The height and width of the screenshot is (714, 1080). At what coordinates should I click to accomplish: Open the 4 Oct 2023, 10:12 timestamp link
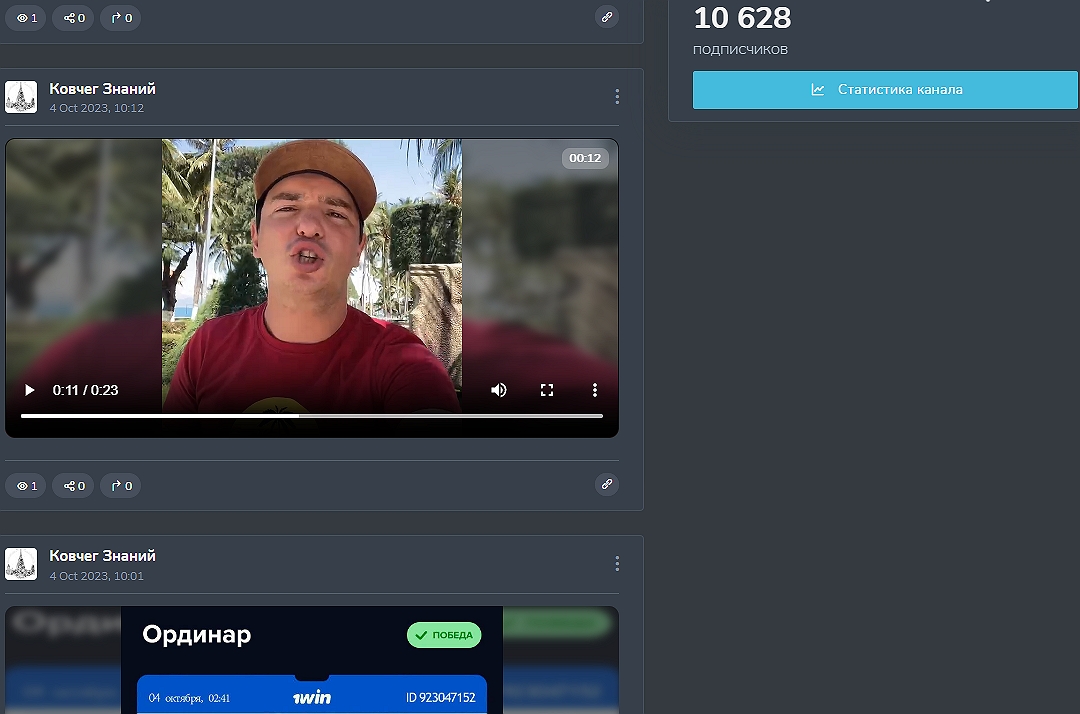click(x=97, y=108)
